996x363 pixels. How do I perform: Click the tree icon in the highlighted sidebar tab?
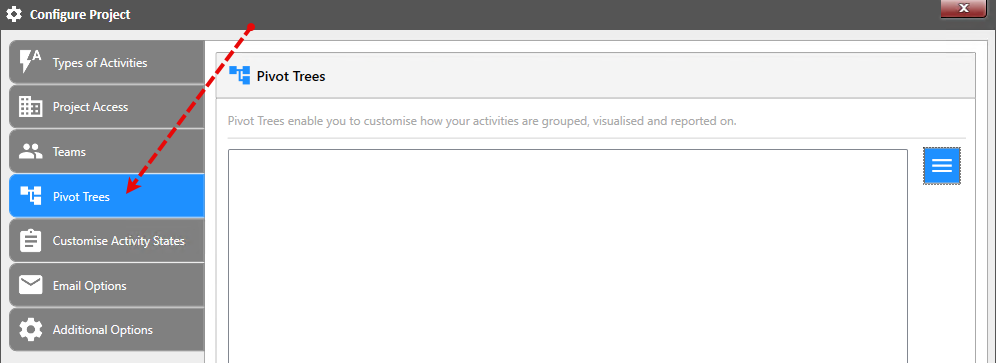30,196
